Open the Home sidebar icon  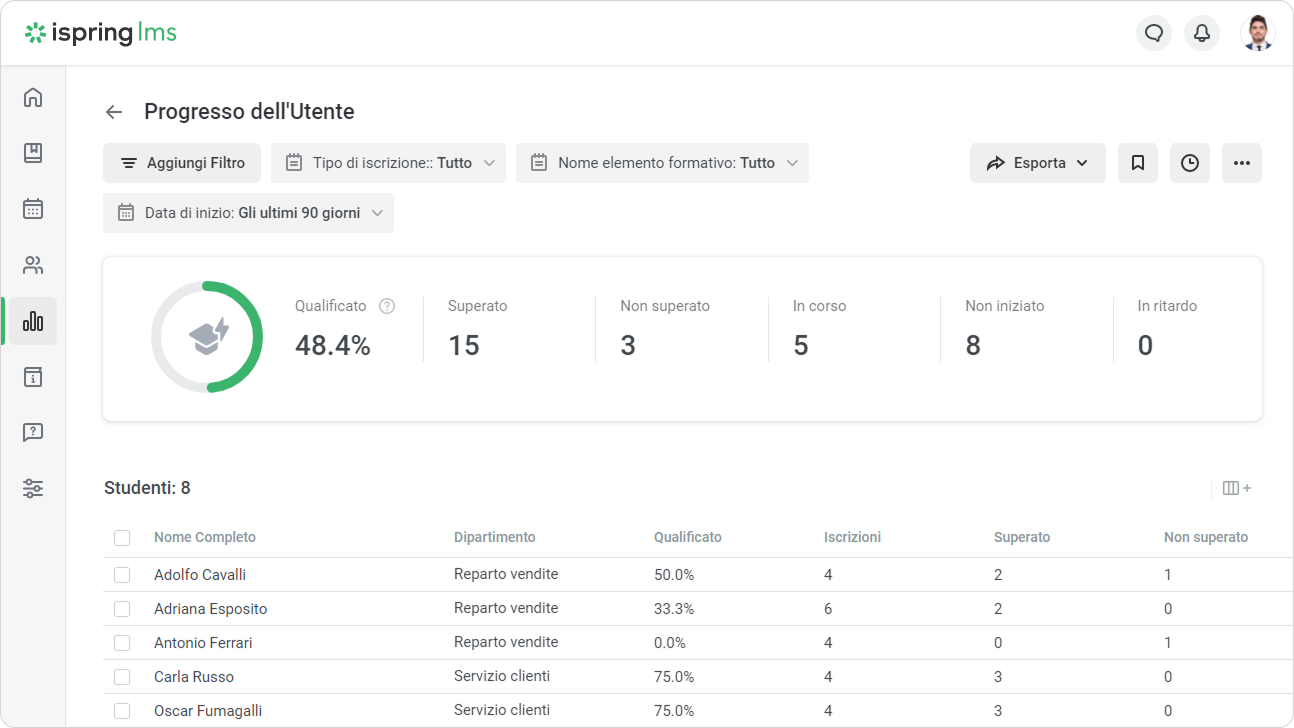33,97
